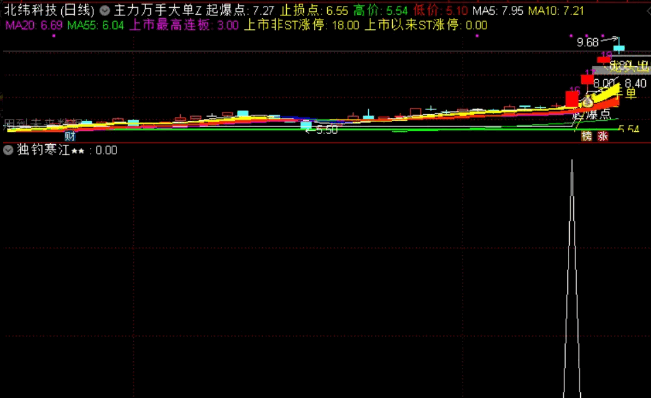Viewport: 651px width, 398px height.
Task: Click the MA20: 6.69 readout
Action: (x=34, y=25)
